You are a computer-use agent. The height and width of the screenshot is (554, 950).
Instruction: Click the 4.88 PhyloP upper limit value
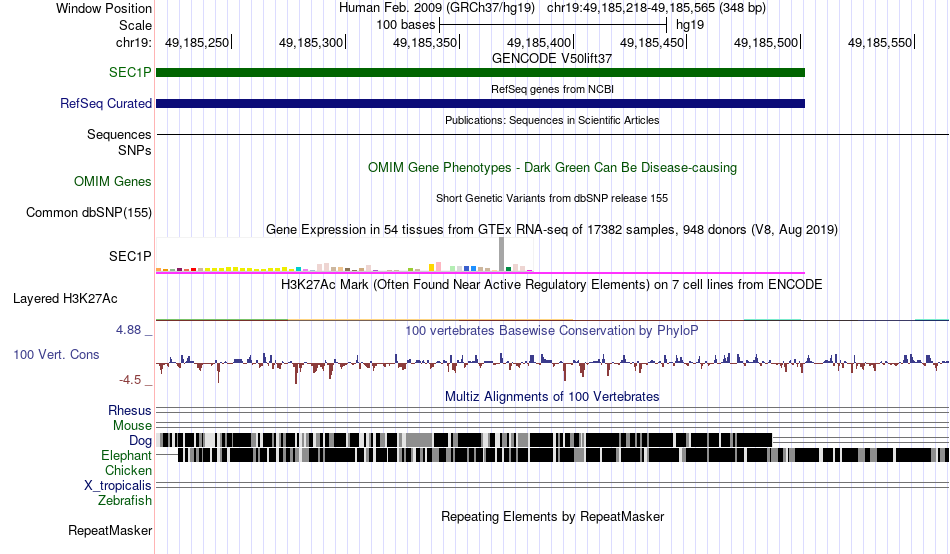tap(128, 330)
